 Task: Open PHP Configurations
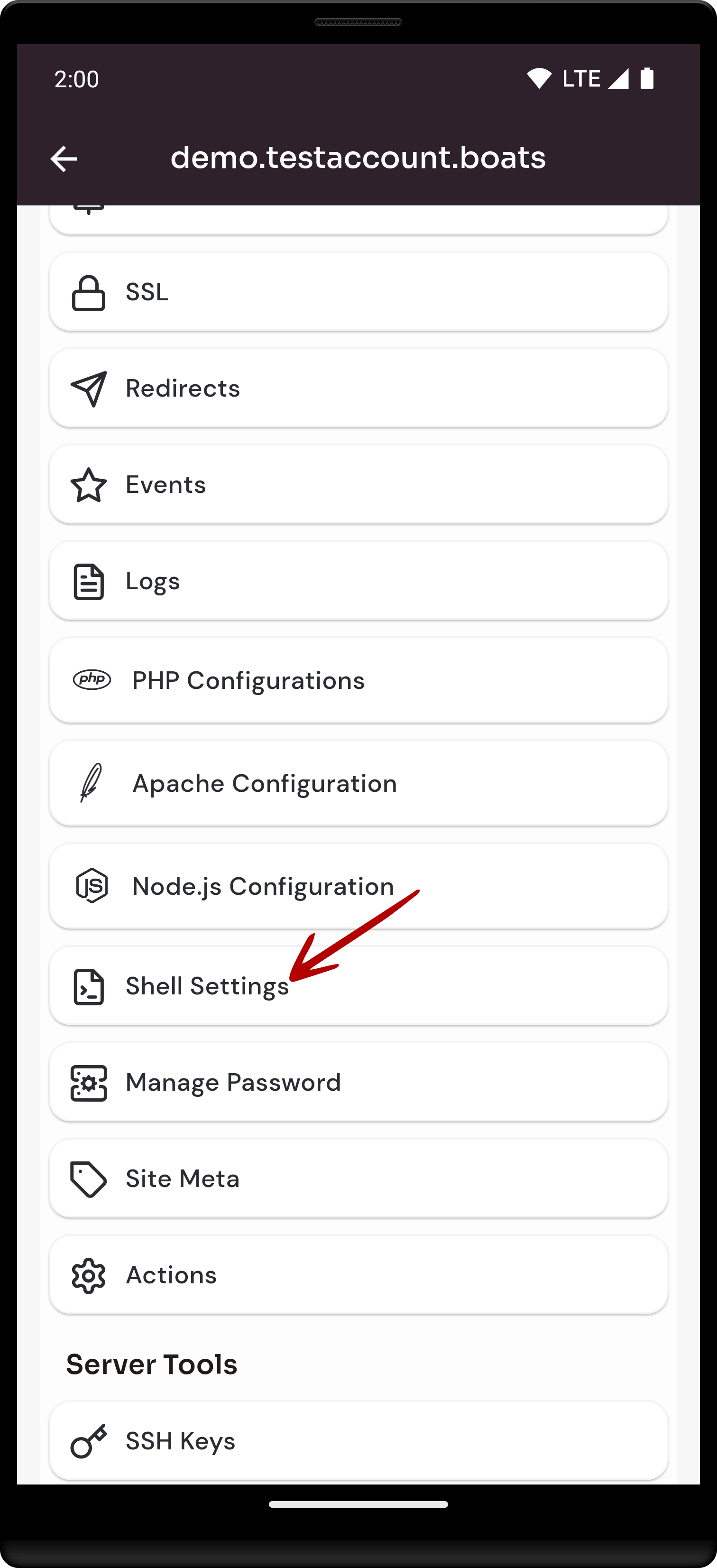pyautogui.click(x=358, y=680)
